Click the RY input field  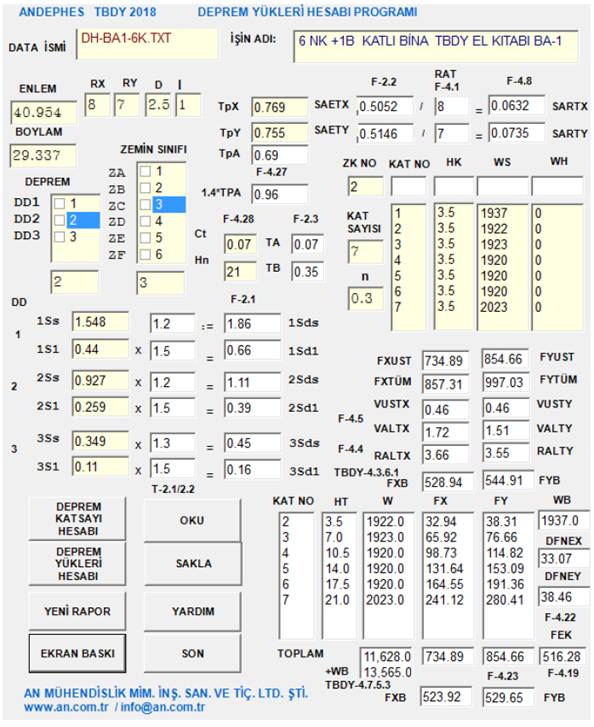pyautogui.click(x=127, y=105)
